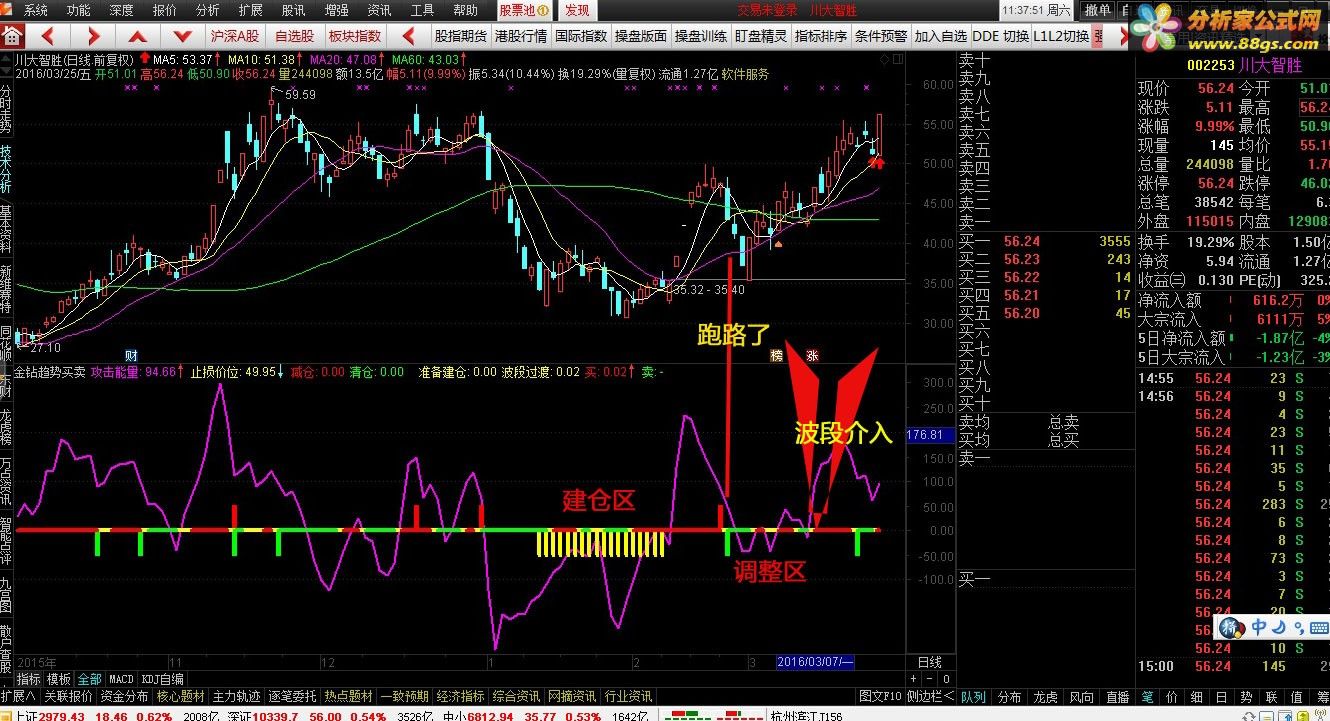Viewport: 1330px width, 721px height.
Task: Open the 热点题材 bottom tab
Action: coord(349,696)
